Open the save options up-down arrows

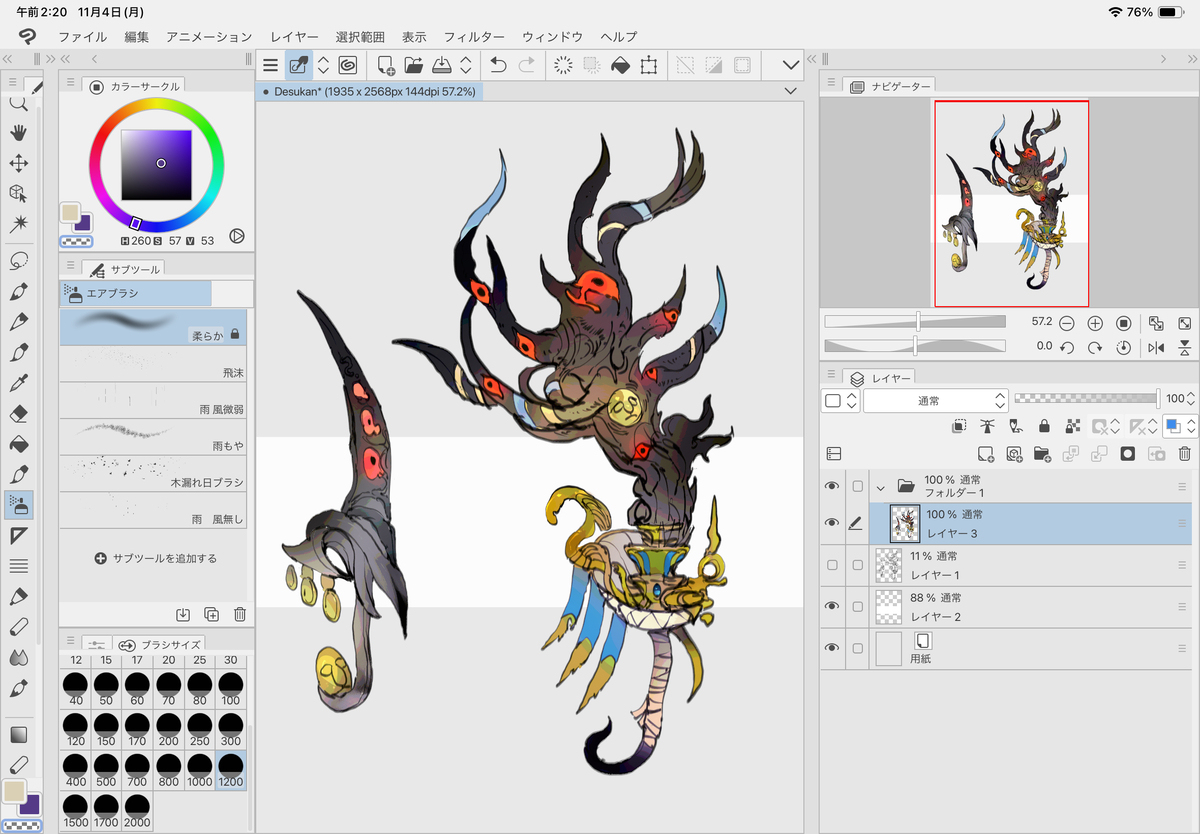point(466,66)
